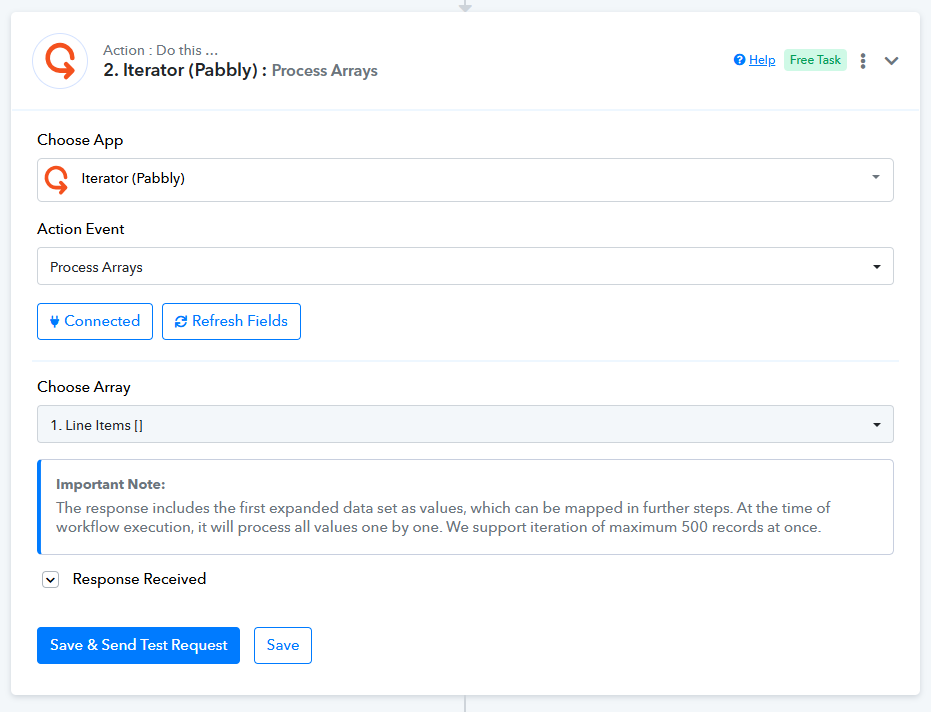The width and height of the screenshot is (931, 712).
Task: Click the connector arrow above the Iterator step
Action: coord(465,5)
